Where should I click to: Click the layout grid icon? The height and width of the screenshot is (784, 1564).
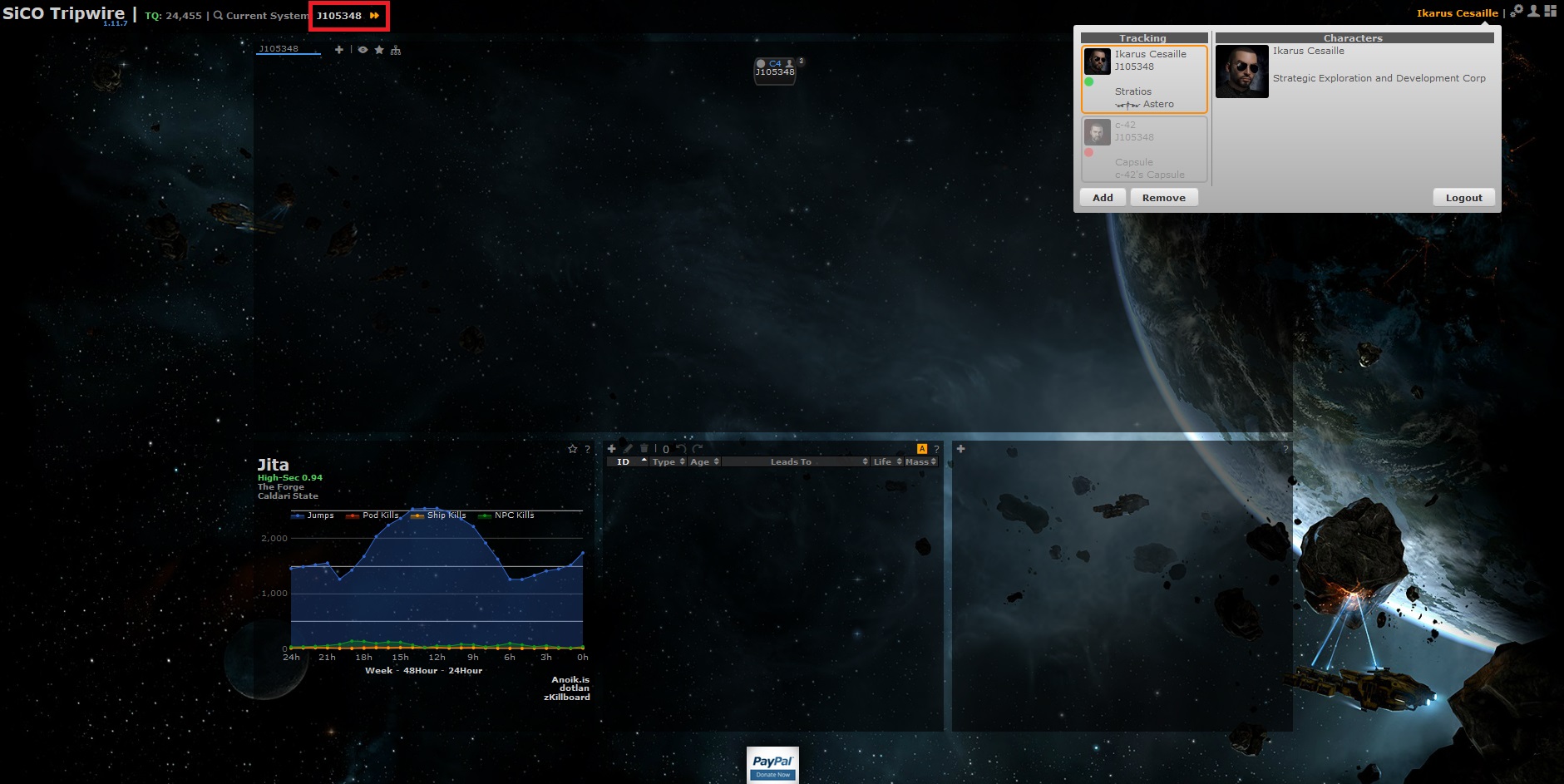[1550, 12]
